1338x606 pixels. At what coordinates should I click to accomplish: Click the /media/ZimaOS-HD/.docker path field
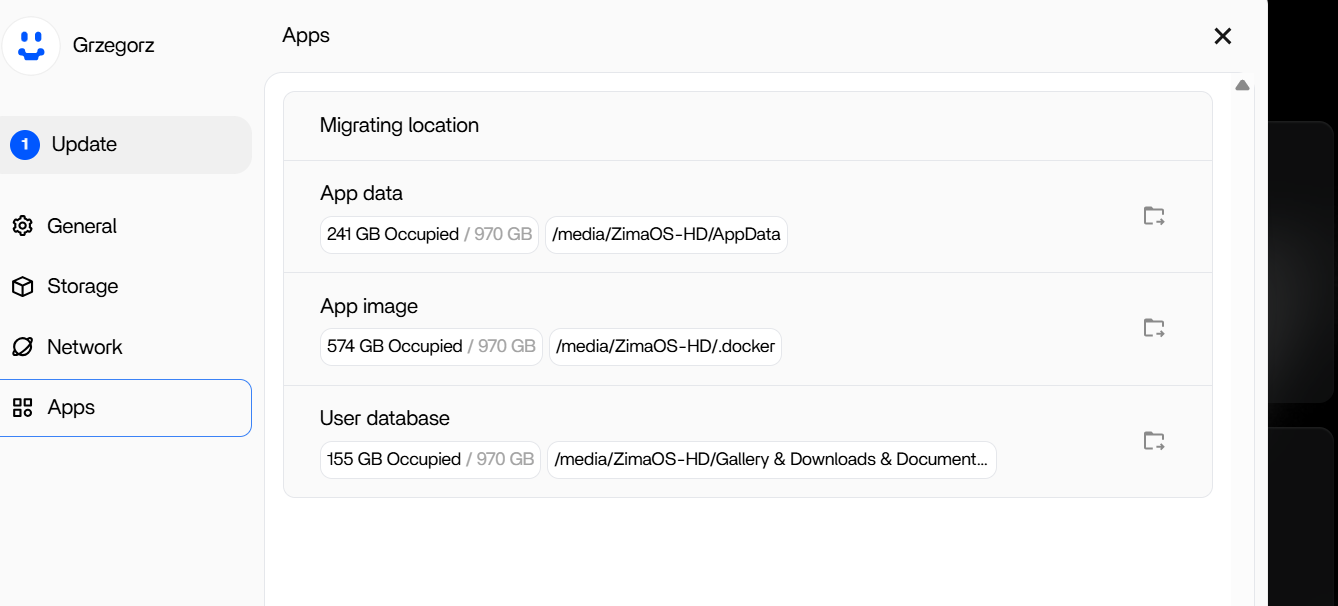(x=665, y=347)
